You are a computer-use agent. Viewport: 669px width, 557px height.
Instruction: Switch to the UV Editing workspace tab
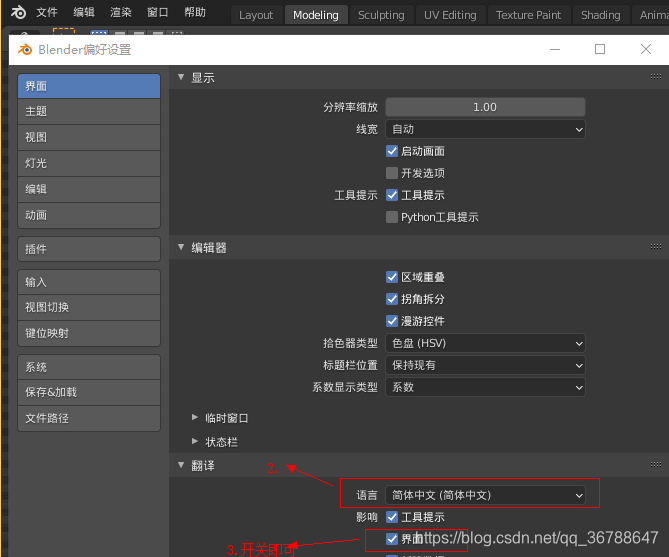point(450,15)
